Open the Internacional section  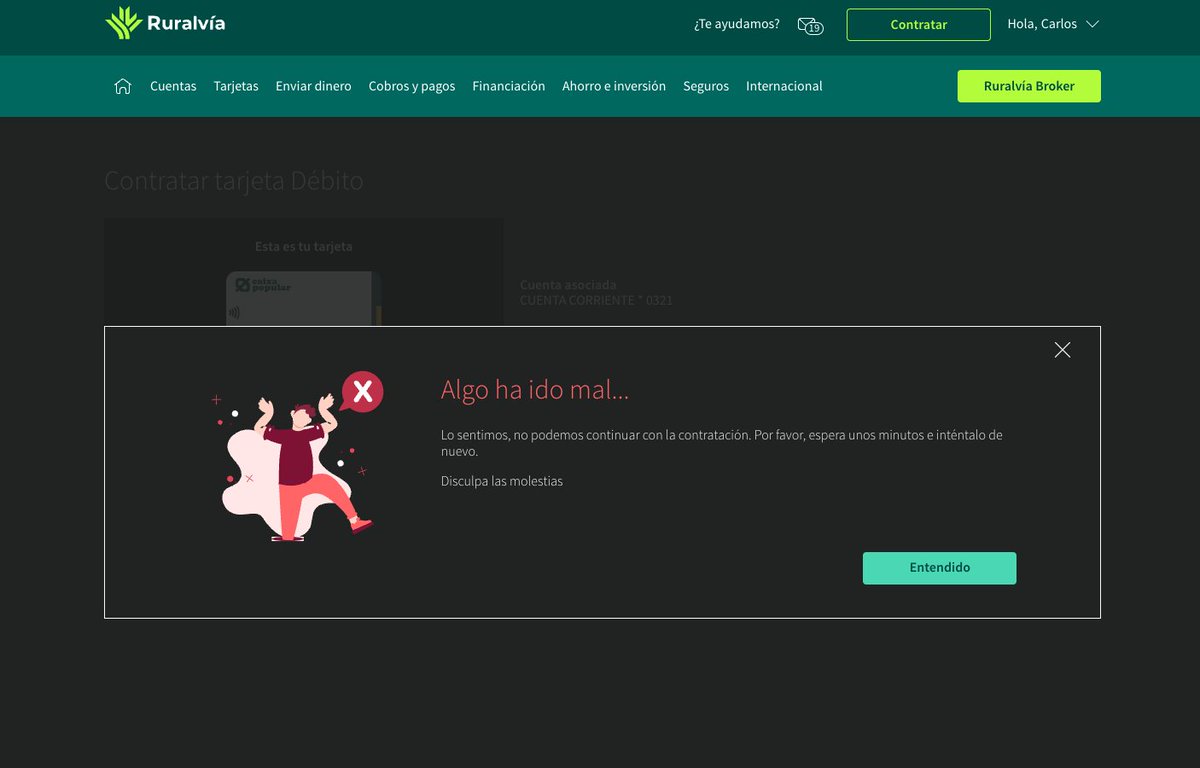coord(784,86)
